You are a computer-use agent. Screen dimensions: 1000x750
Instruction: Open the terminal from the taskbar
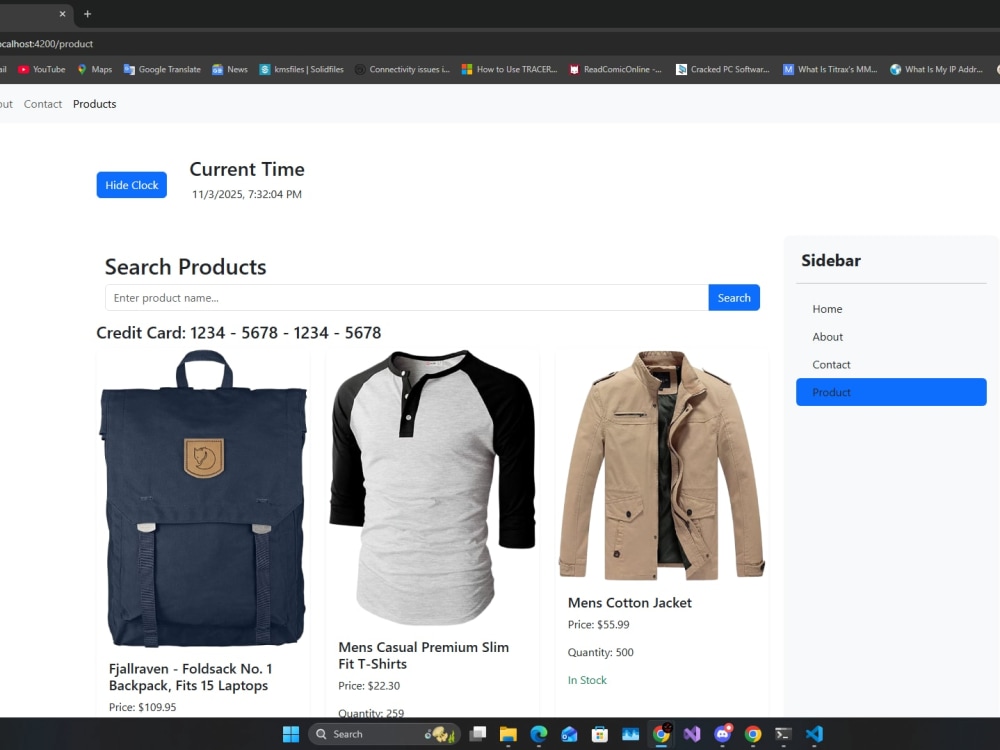pyautogui.click(x=784, y=734)
